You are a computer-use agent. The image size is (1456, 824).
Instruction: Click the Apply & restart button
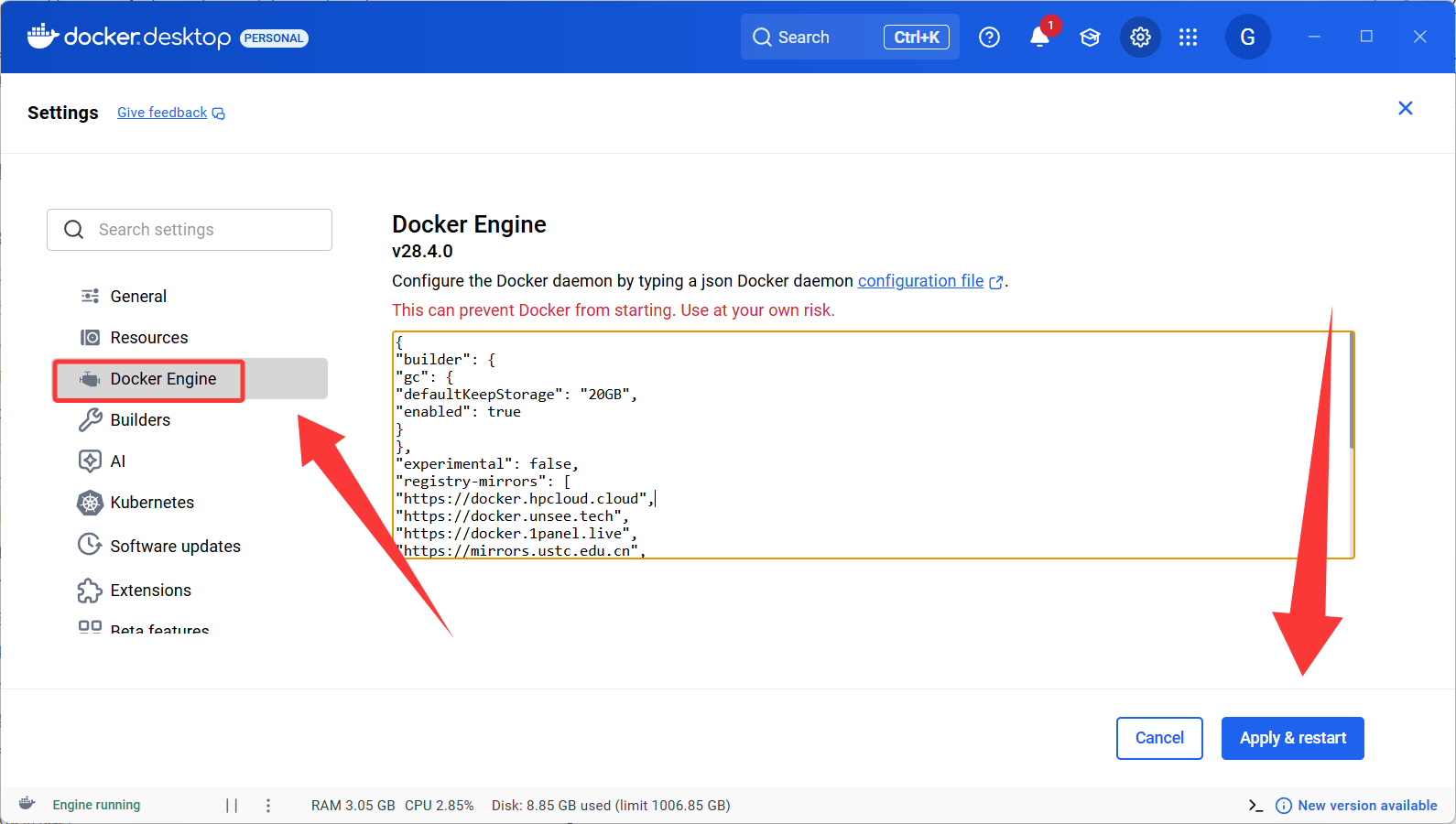click(x=1293, y=738)
